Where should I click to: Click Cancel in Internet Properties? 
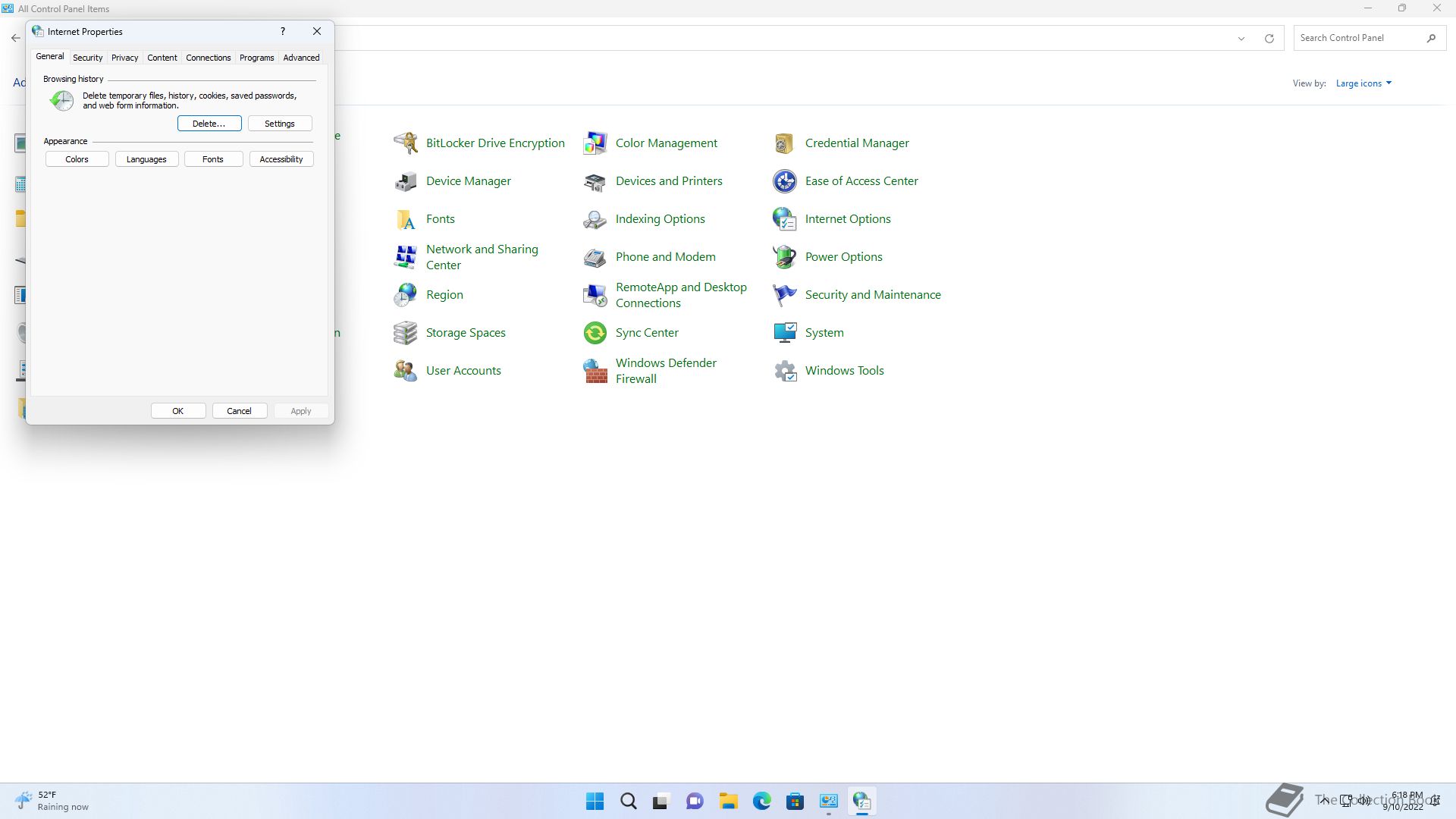click(x=239, y=411)
